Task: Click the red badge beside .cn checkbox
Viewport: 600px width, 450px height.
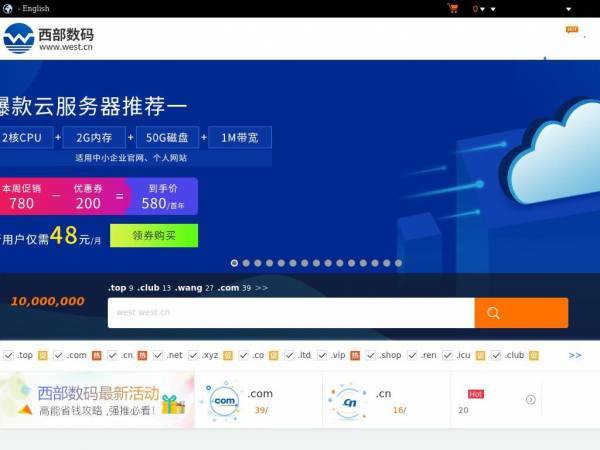Action: [x=142, y=355]
